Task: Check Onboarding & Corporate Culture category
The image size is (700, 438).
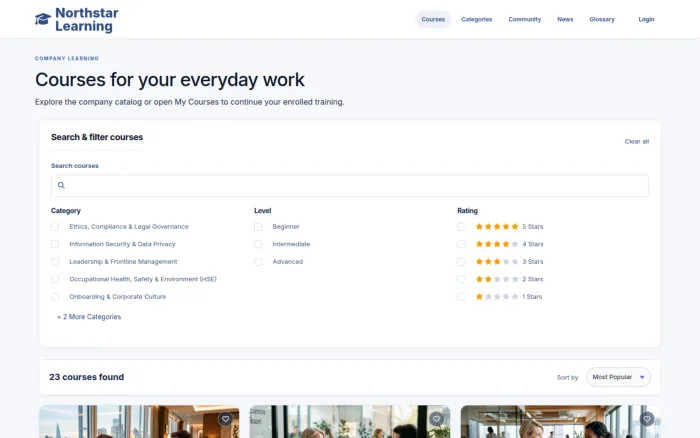Action: tap(55, 297)
